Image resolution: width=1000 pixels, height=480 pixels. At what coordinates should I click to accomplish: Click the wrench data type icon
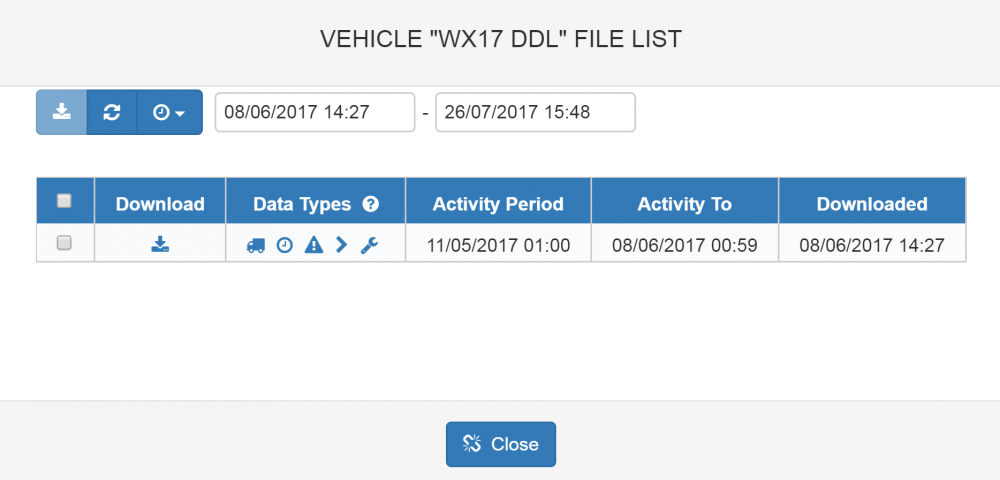point(369,245)
